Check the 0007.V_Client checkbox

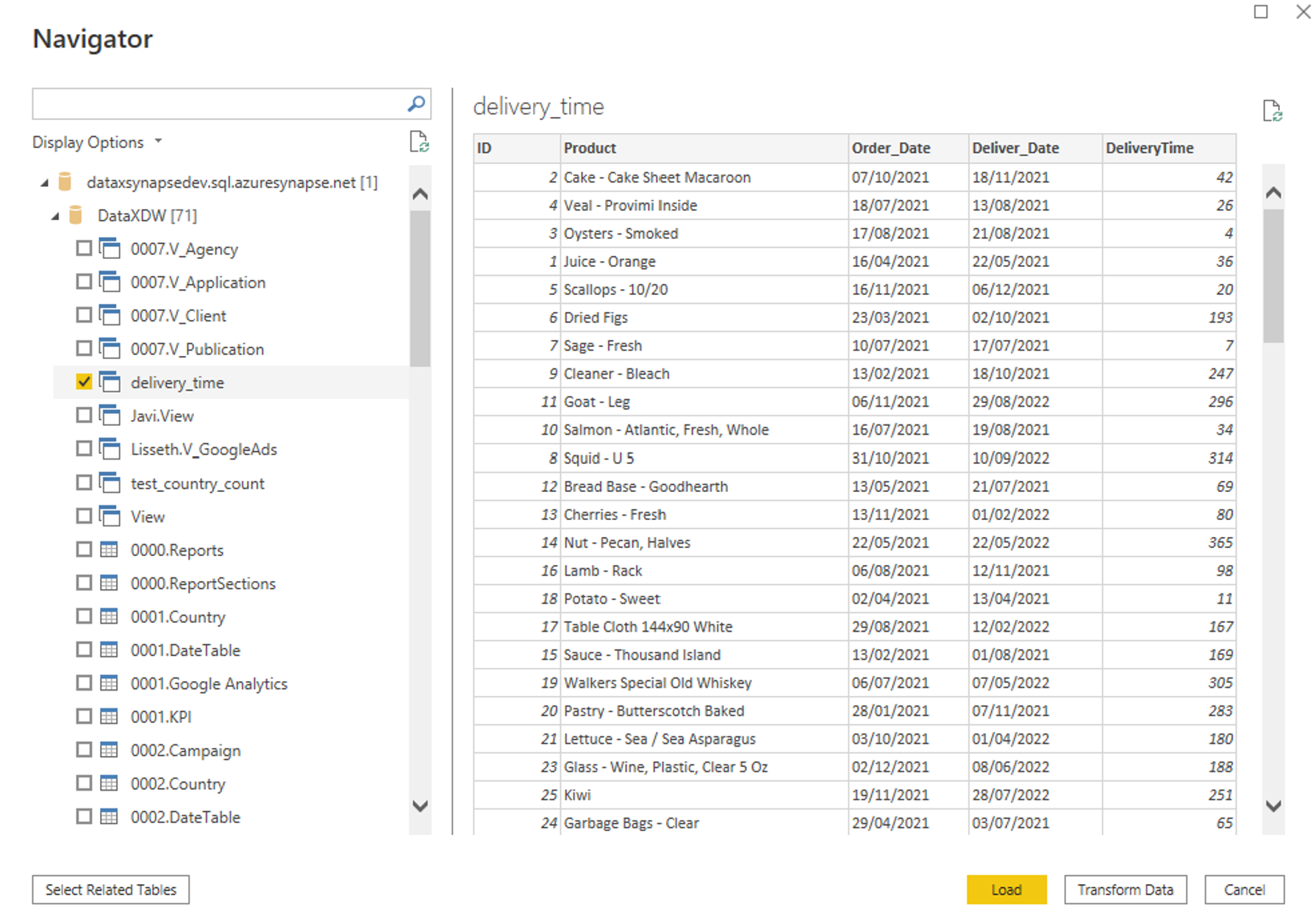pos(84,316)
